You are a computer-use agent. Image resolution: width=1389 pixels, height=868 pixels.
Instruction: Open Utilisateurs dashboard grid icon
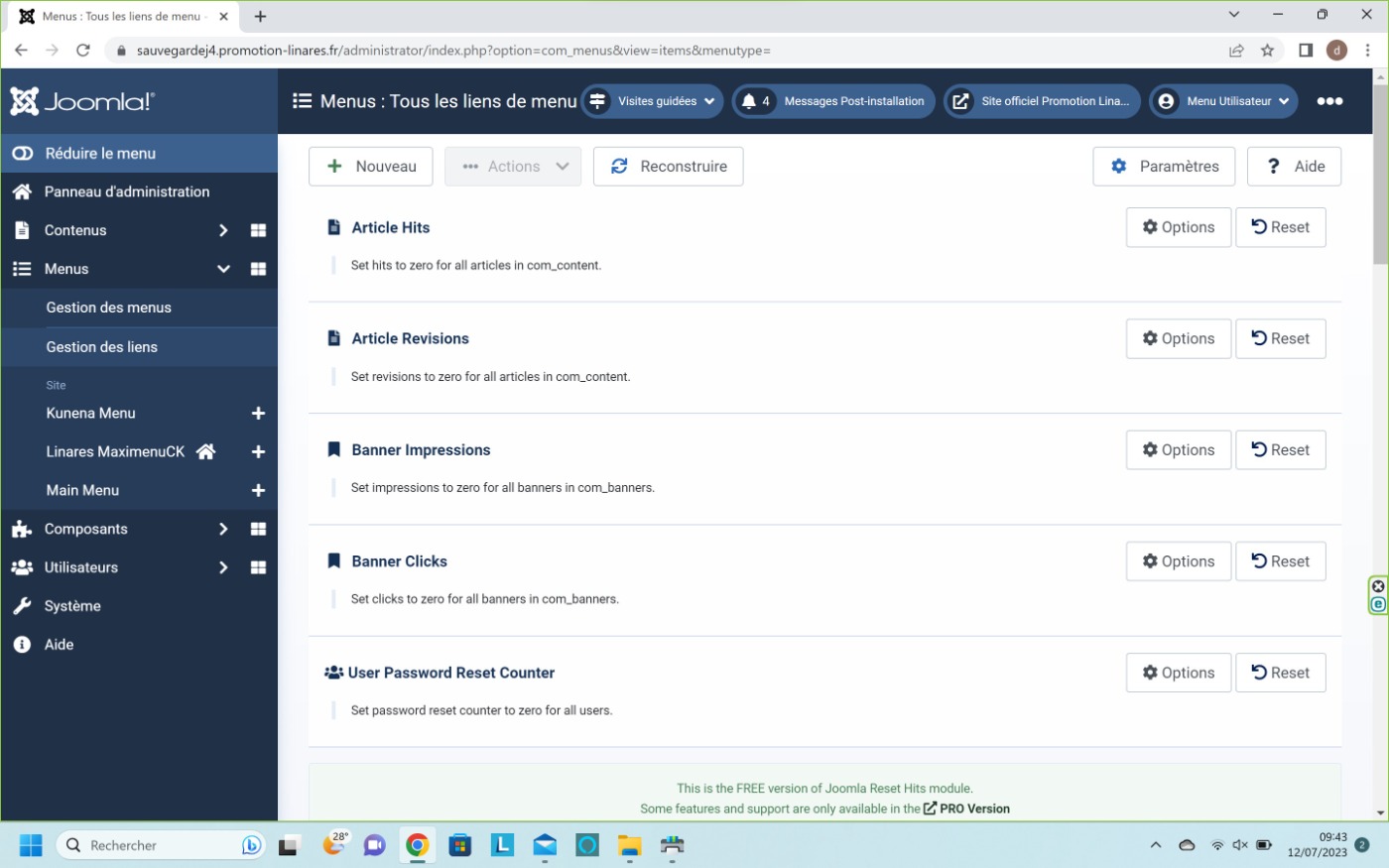258,567
